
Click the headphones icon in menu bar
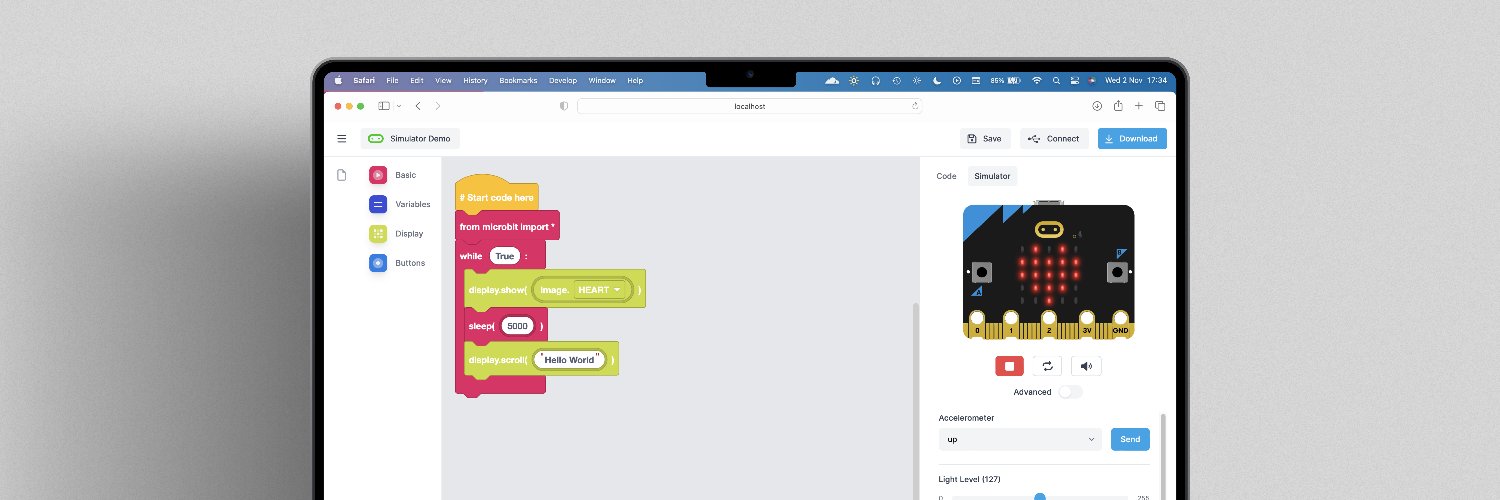click(876, 80)
